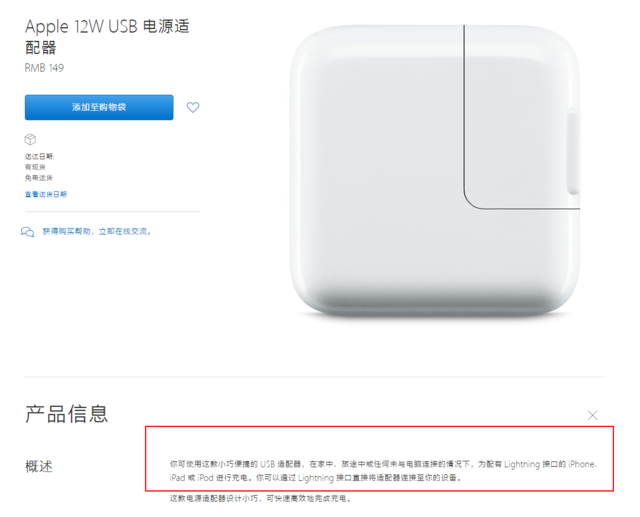Click the line starting iPad 或 iPod 进行充电
The height and width of the screenshot is (517, 640).
point(315,477)
